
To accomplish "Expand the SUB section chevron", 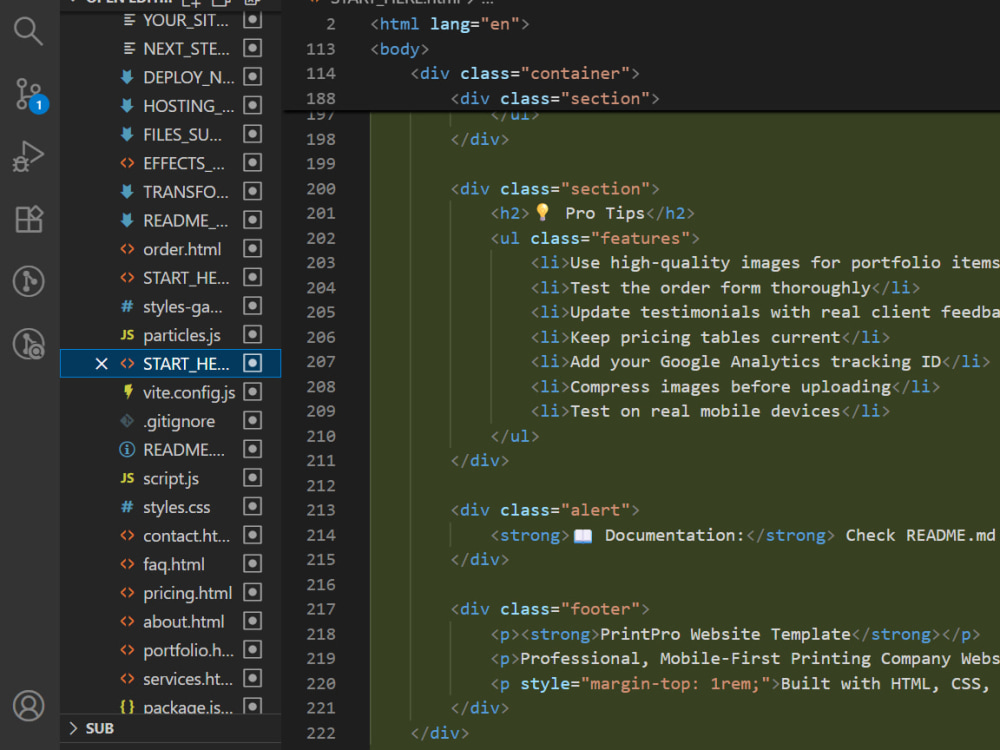I will point(73,728).
